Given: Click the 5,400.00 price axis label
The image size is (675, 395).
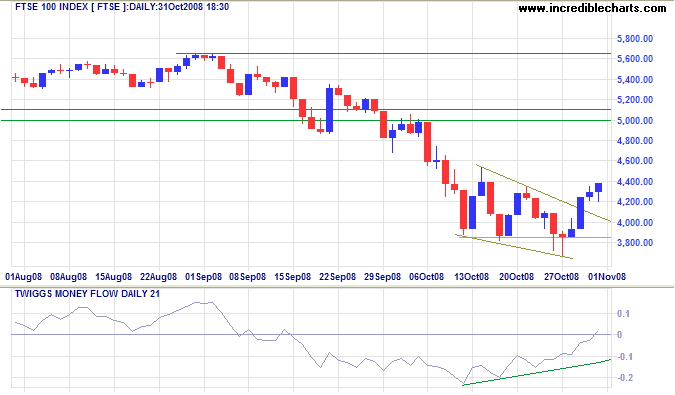Looking at the screenshot, I should point(635,80).
